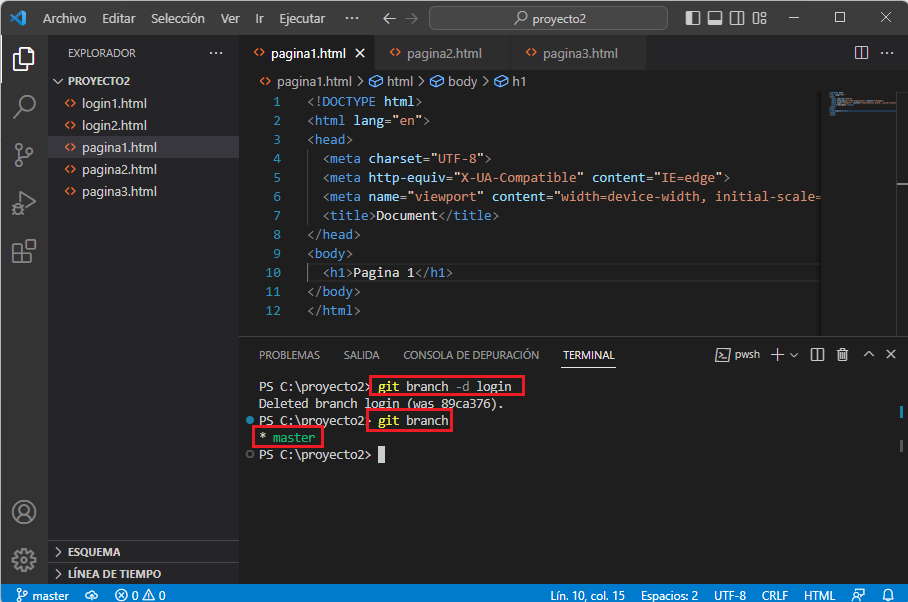908x602 pixels.
Task: Click the feedback/copilot status icon
Action: [x=858, y=595]
